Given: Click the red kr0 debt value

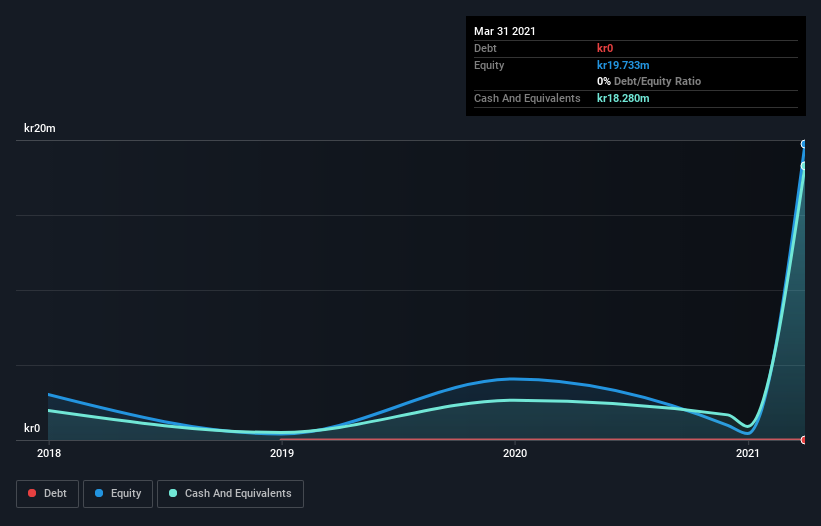Looking at the screenshot, I should [605, 48].
